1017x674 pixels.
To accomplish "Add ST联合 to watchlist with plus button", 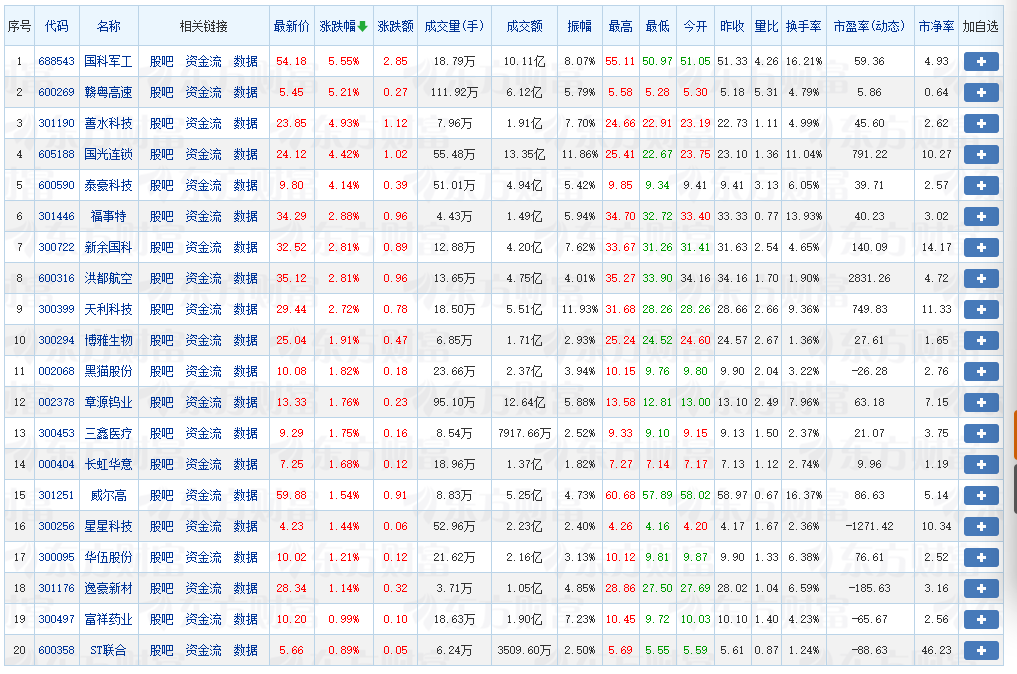I will click(x=981, y=651).
